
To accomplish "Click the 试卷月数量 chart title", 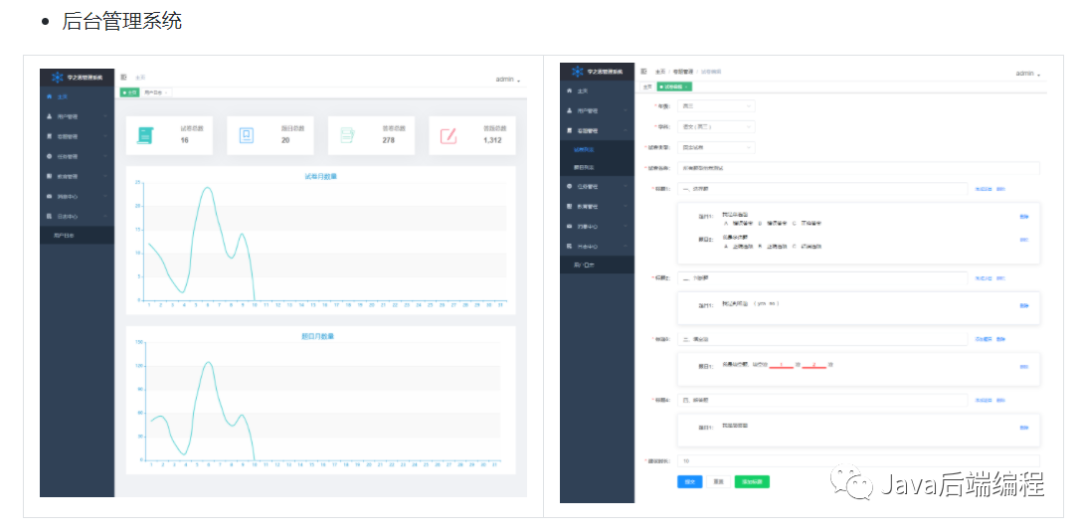I will pyautogui.click(x=321, y=176).
